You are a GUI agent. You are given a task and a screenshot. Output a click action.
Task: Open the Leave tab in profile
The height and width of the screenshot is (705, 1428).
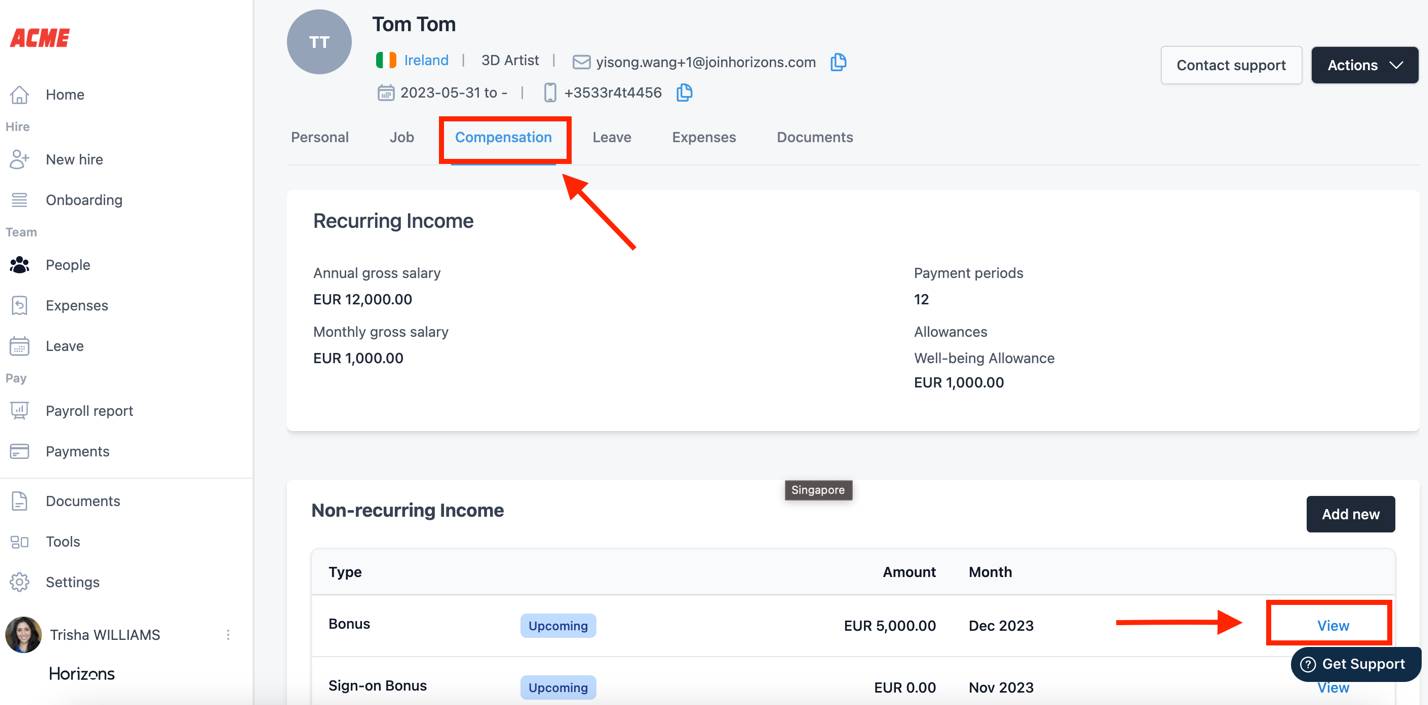(x=611, y=138)
